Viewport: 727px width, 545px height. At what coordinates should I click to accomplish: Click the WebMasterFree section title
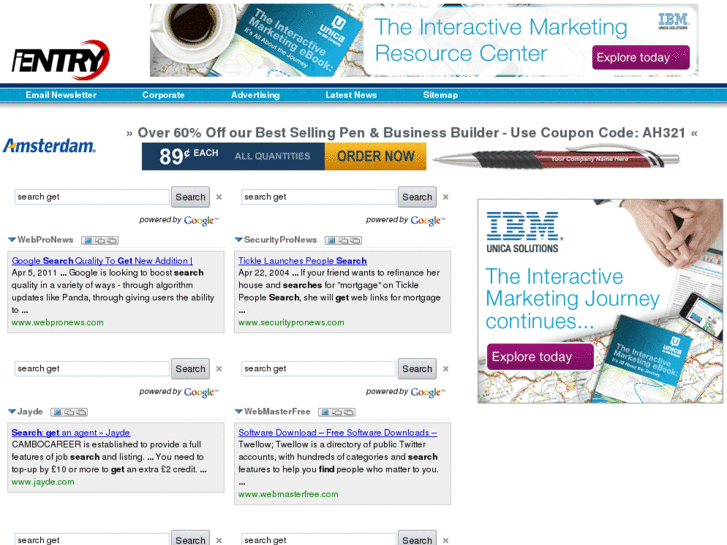(x=277, y=411)
